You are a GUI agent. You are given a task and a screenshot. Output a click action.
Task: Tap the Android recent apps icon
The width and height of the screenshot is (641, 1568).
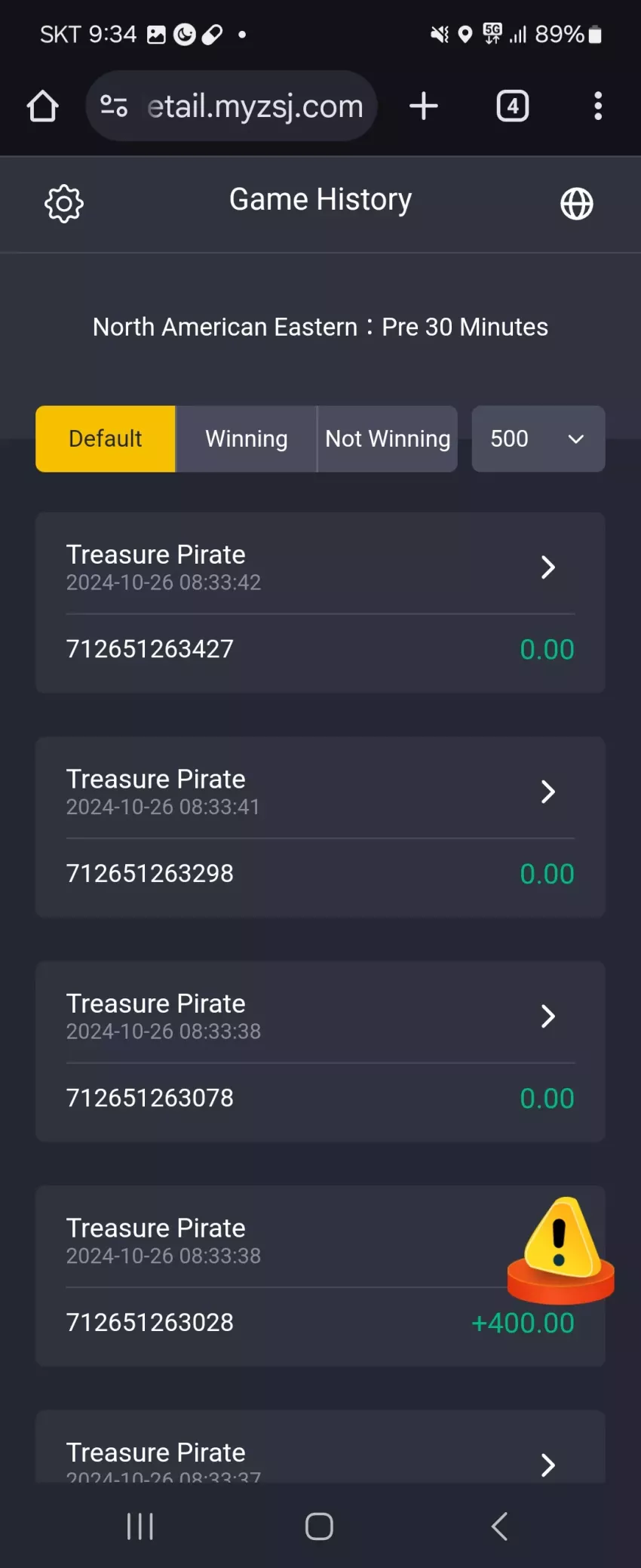[140, 1526]
